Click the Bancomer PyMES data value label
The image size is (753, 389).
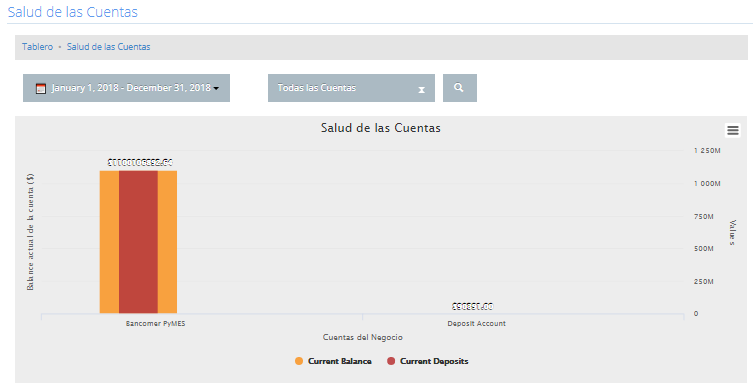pos(140,163)
